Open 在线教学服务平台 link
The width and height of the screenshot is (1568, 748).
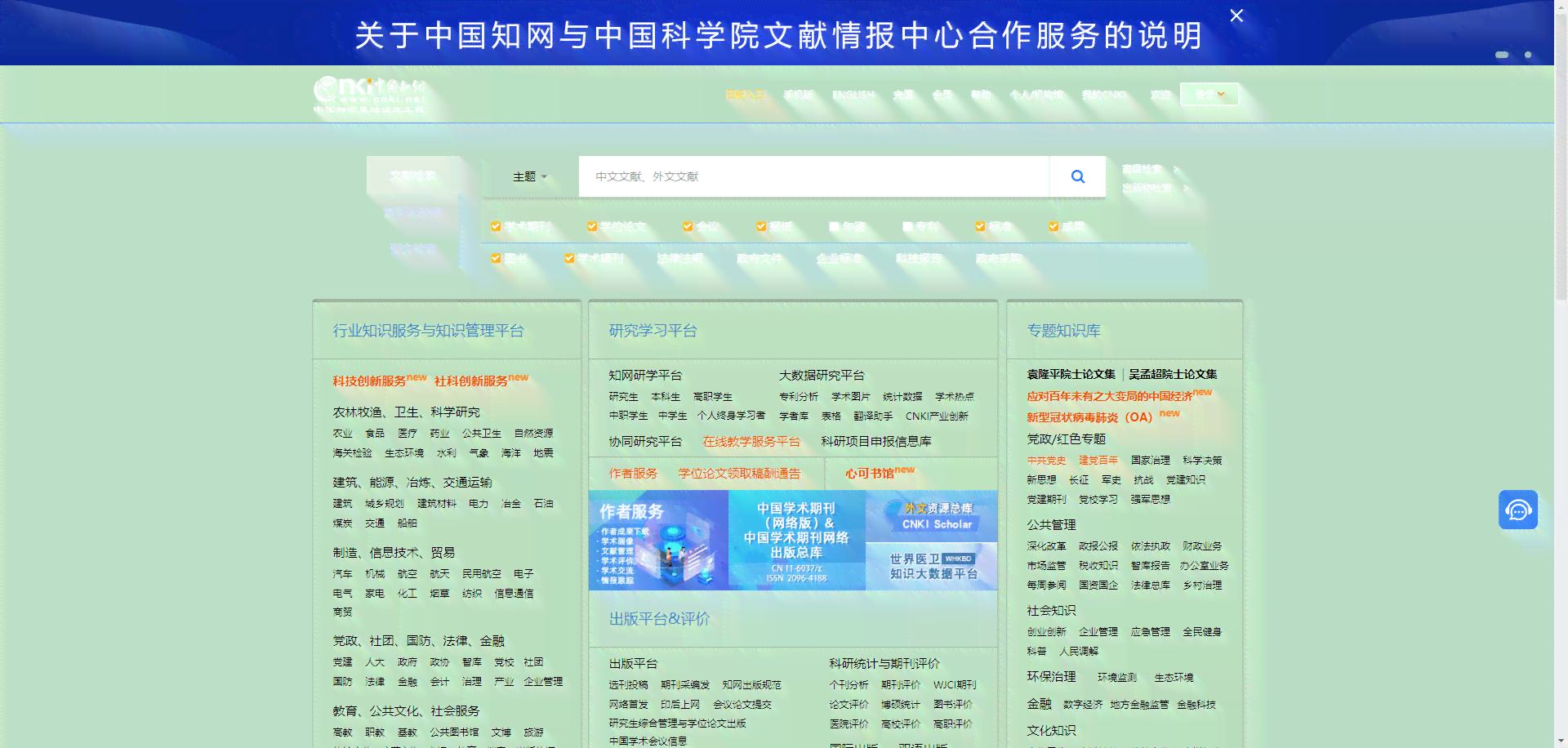tap(751, 442)
